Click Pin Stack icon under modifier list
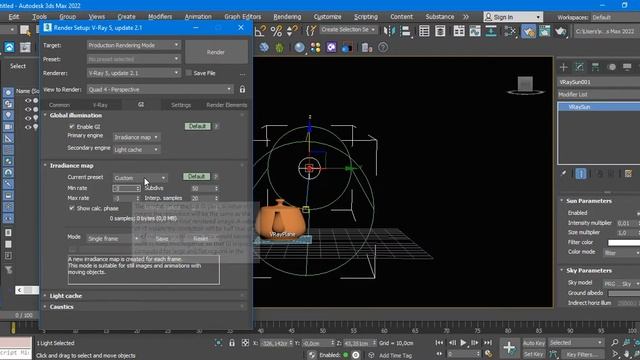 click(x=564, y=173)
